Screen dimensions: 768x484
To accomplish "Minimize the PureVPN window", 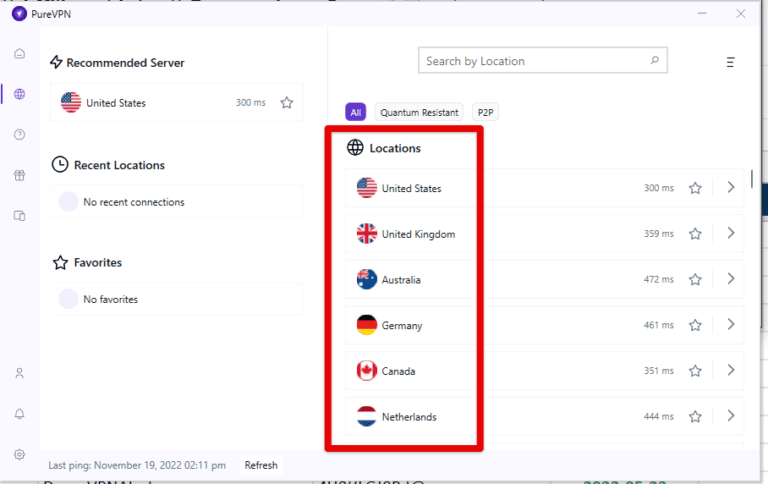I will 702,13.
